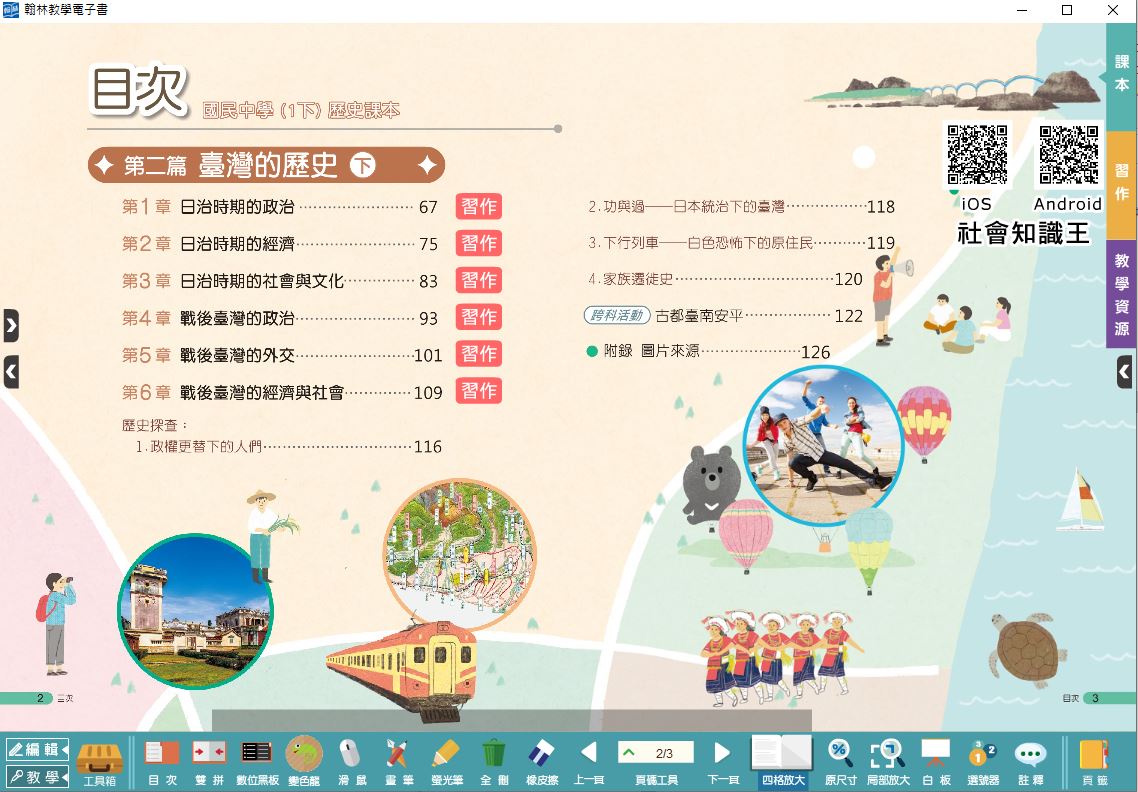Collapse the right side tab panel arrow

tap(1125, 373)
